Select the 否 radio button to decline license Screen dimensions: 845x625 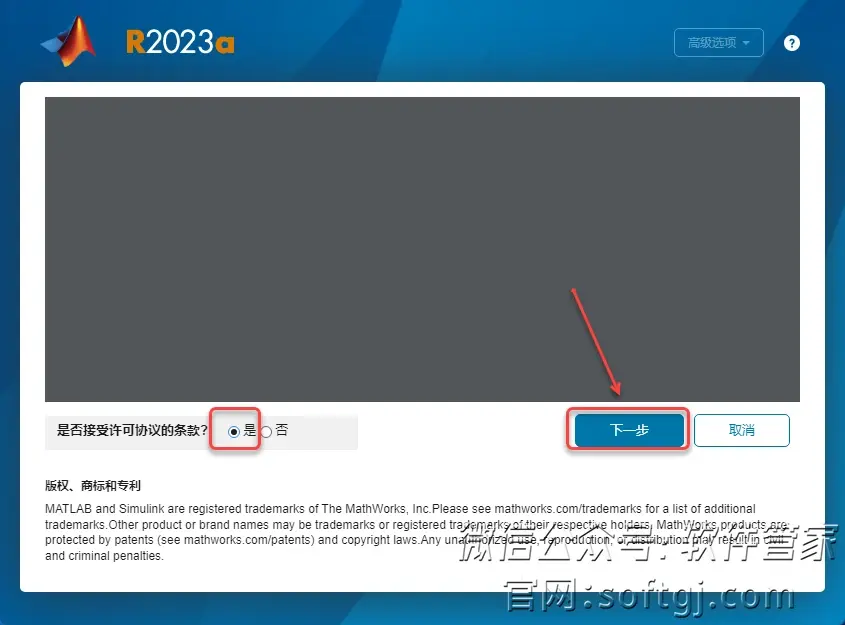point(266,432)
